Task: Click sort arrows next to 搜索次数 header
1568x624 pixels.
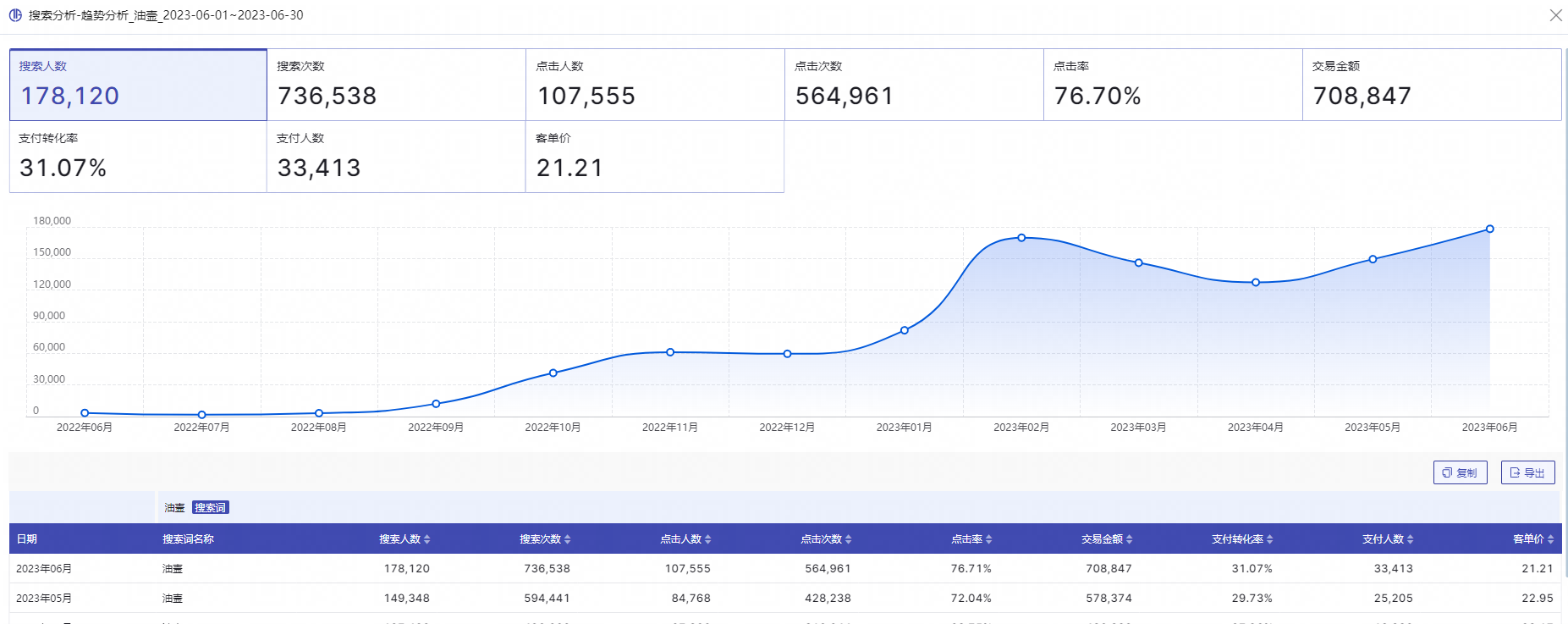Action: 568,539
